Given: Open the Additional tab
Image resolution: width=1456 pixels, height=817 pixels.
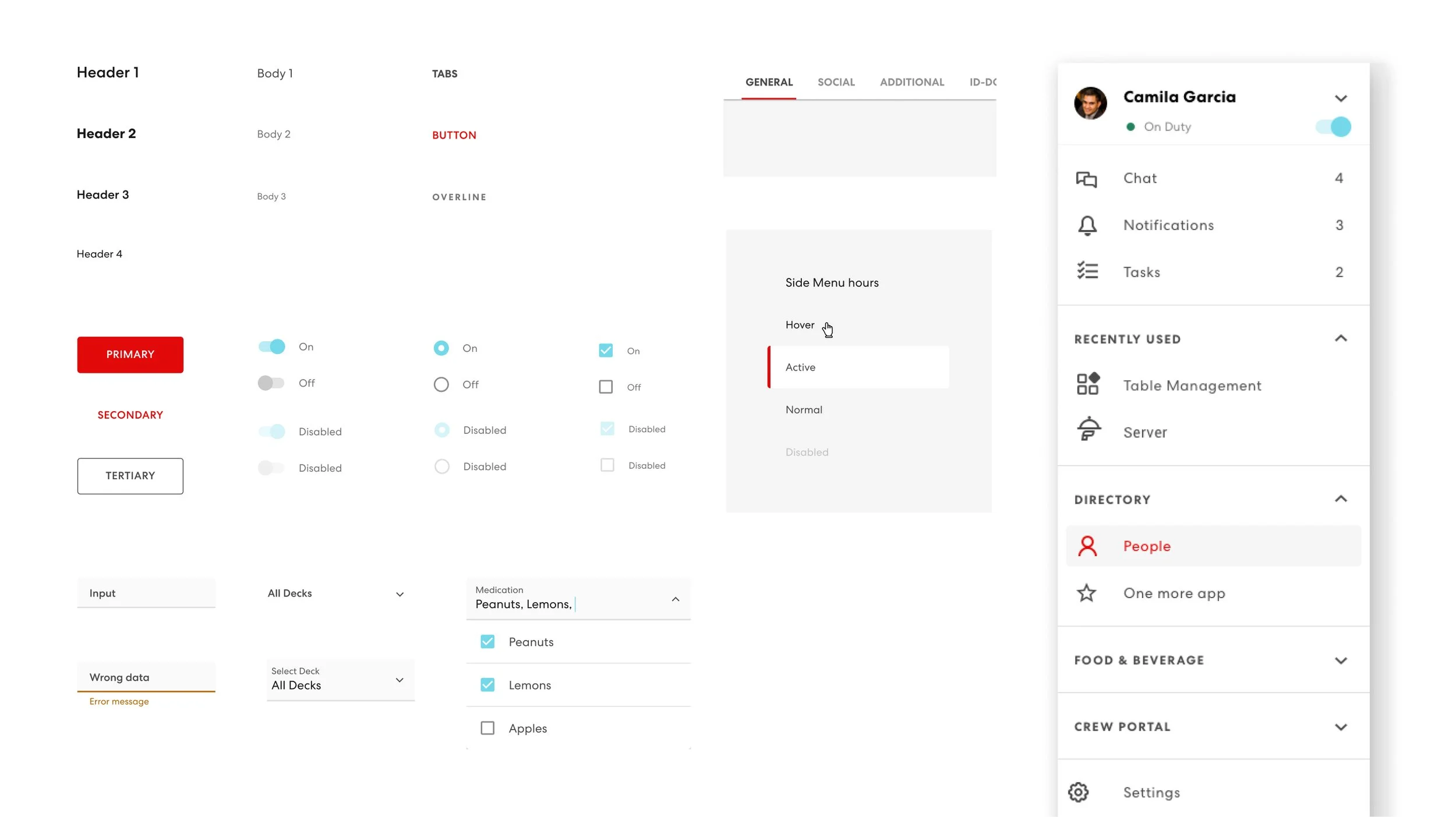Looking at the screenshot, I should click(x=911, y=82).
